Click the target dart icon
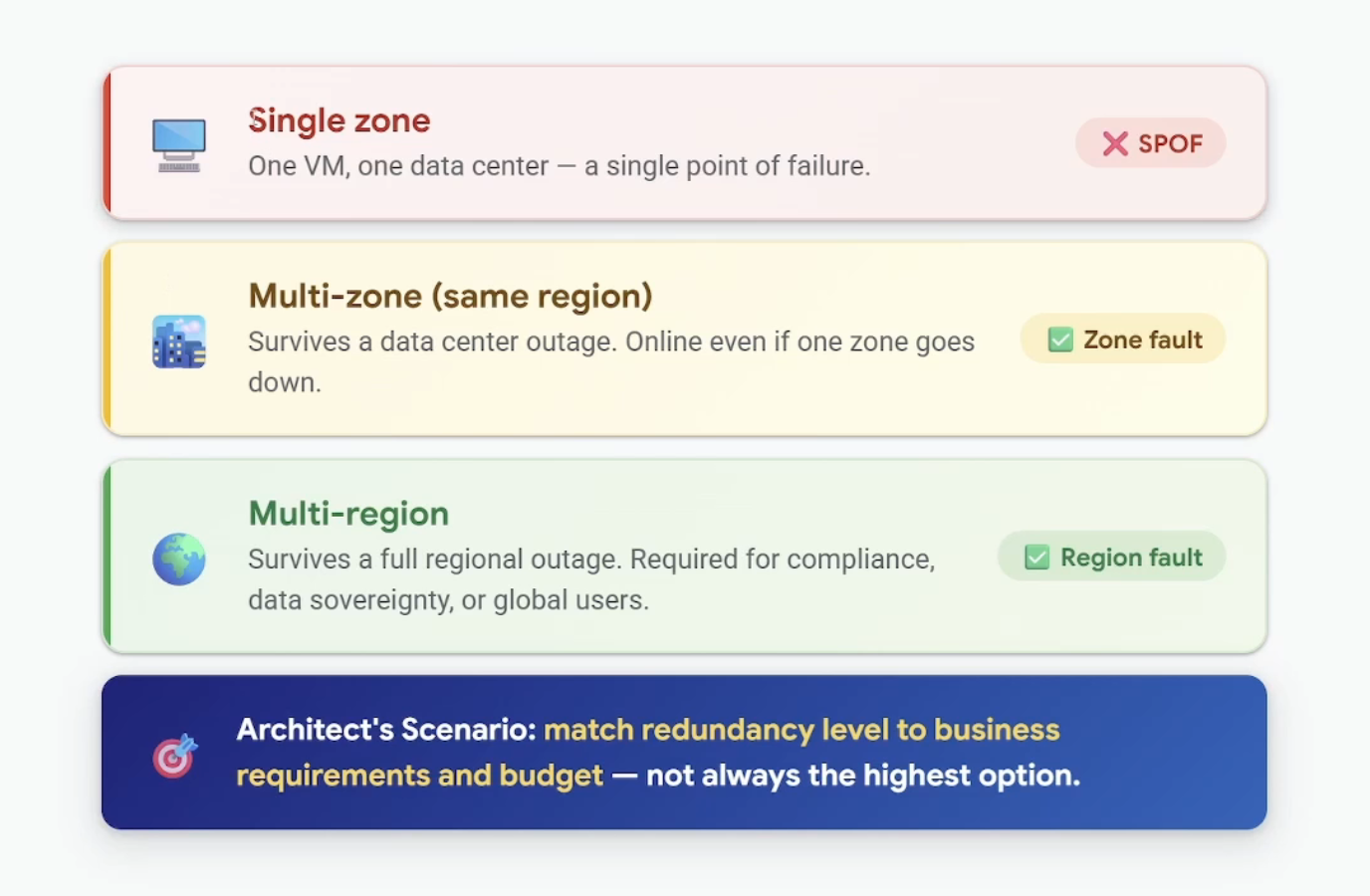The image size is (1370, 896). click(175, 756)
